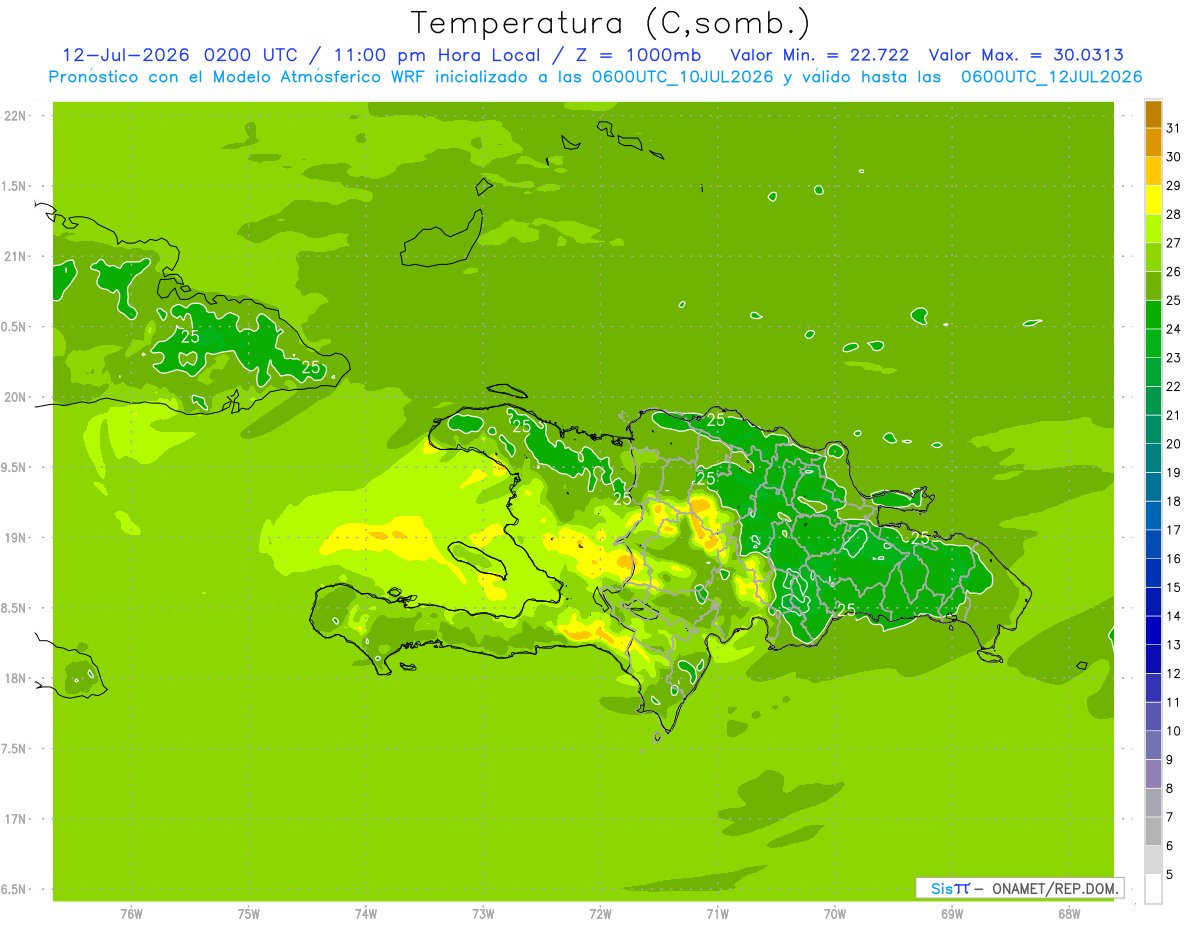1200x927 pixels.
Task: Click the latitude label "18N"
Action: pyautogui.click(x=17, y=679)
